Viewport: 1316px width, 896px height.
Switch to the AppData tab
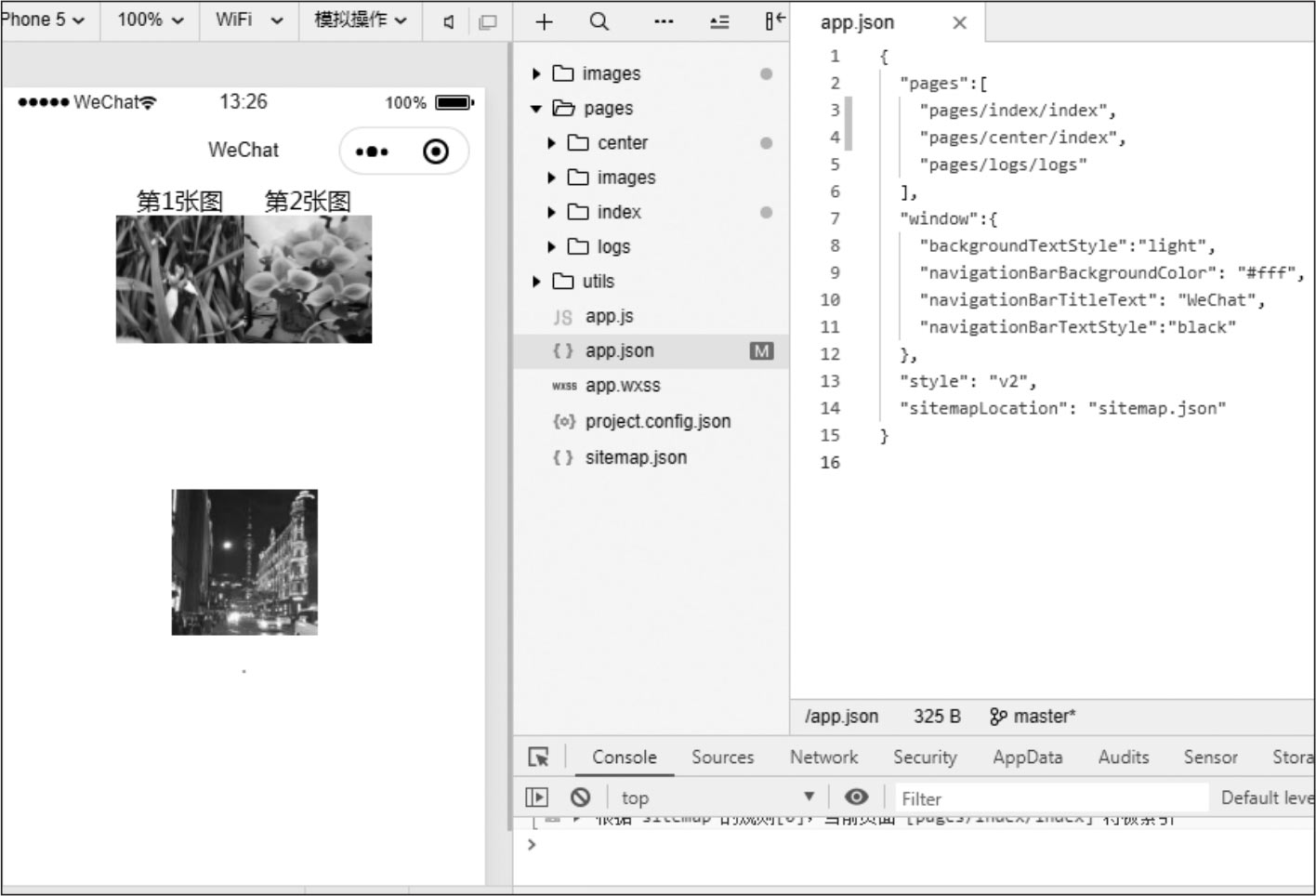pos(1027,758)
